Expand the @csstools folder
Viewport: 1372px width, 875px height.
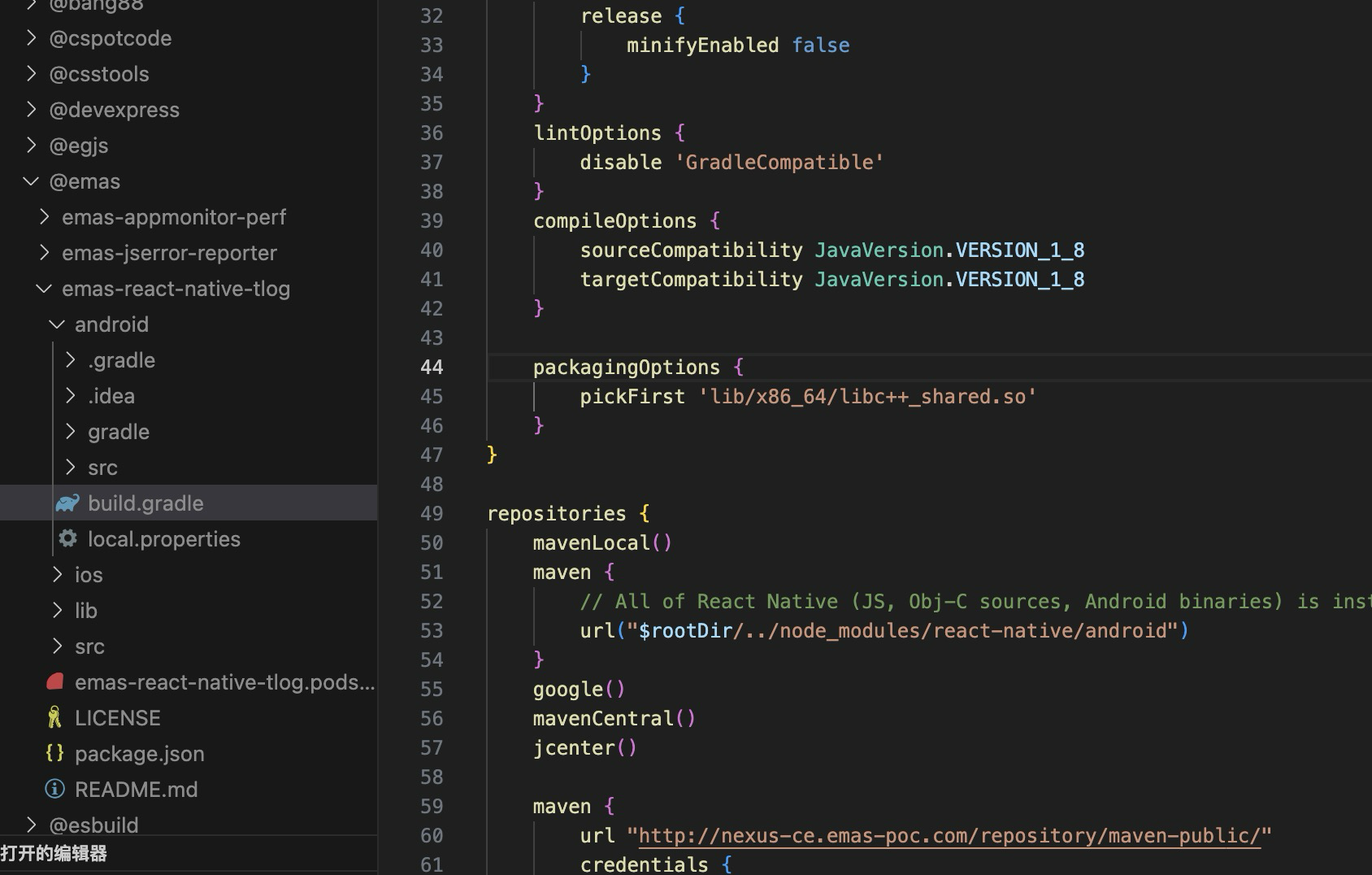(x=31, y=74)
